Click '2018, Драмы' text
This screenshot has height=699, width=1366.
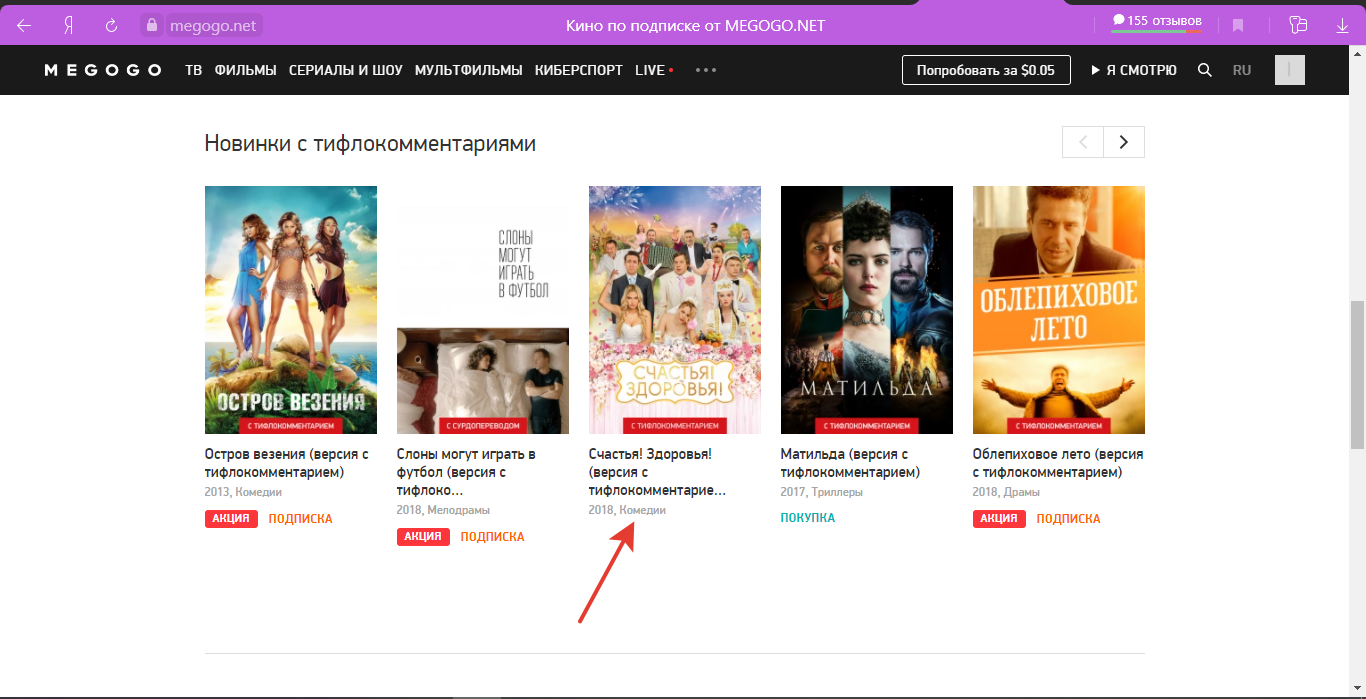click(x=1006, y=492)
